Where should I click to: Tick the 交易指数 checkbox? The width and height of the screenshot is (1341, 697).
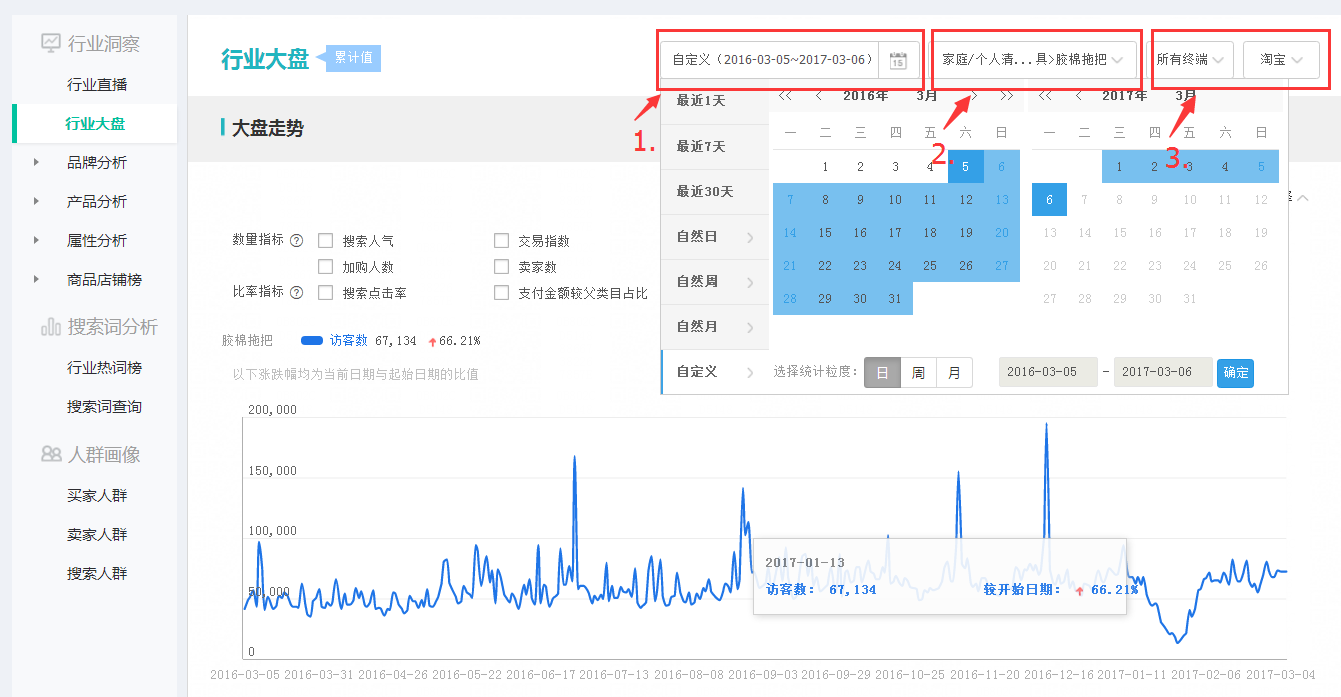tap(501, 241)
